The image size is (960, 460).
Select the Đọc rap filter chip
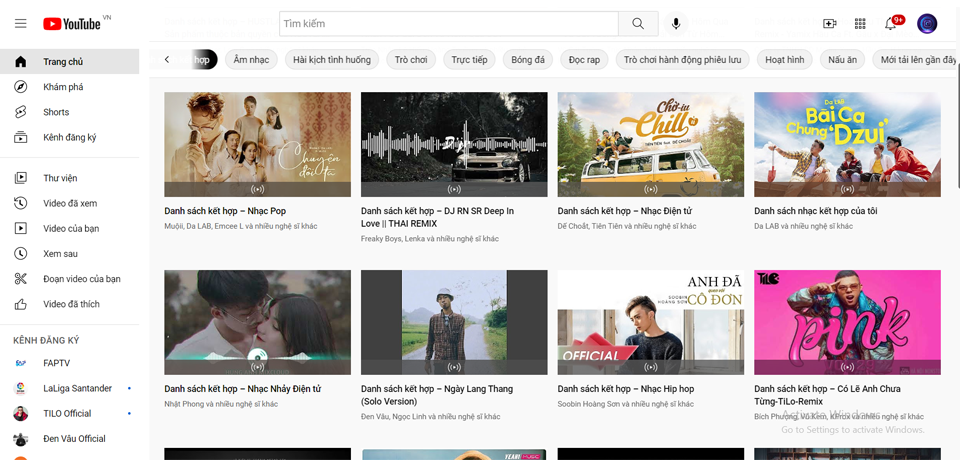584,59
